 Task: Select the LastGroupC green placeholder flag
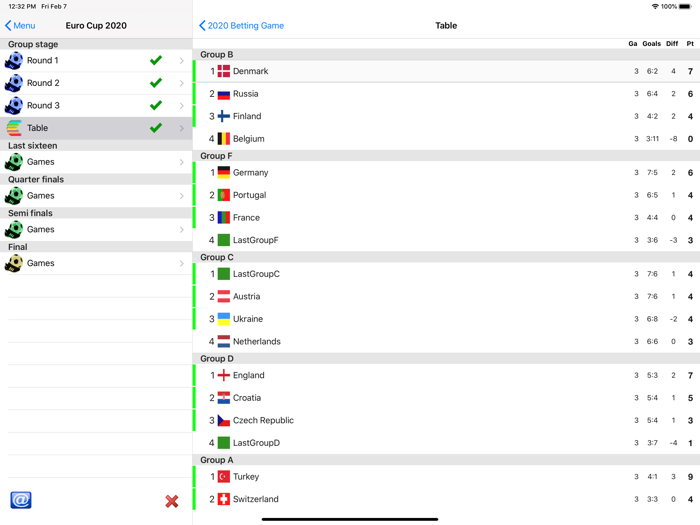224,274
